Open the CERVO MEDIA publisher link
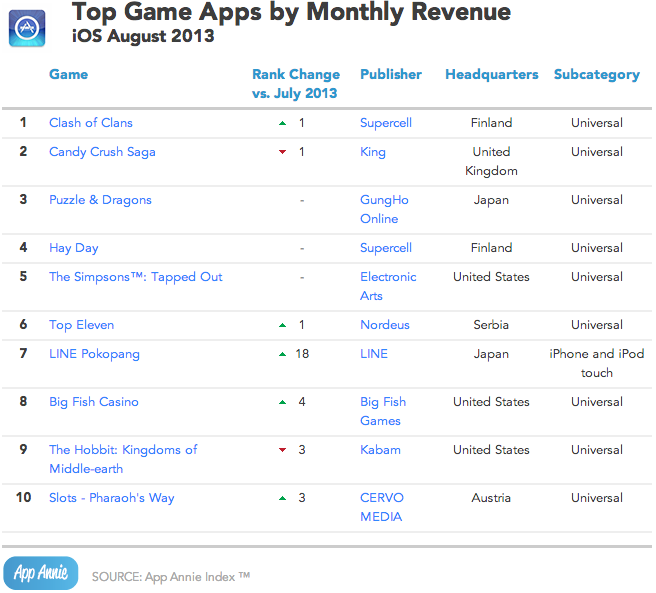Screen dimensions: 656x593 (382, 507)
